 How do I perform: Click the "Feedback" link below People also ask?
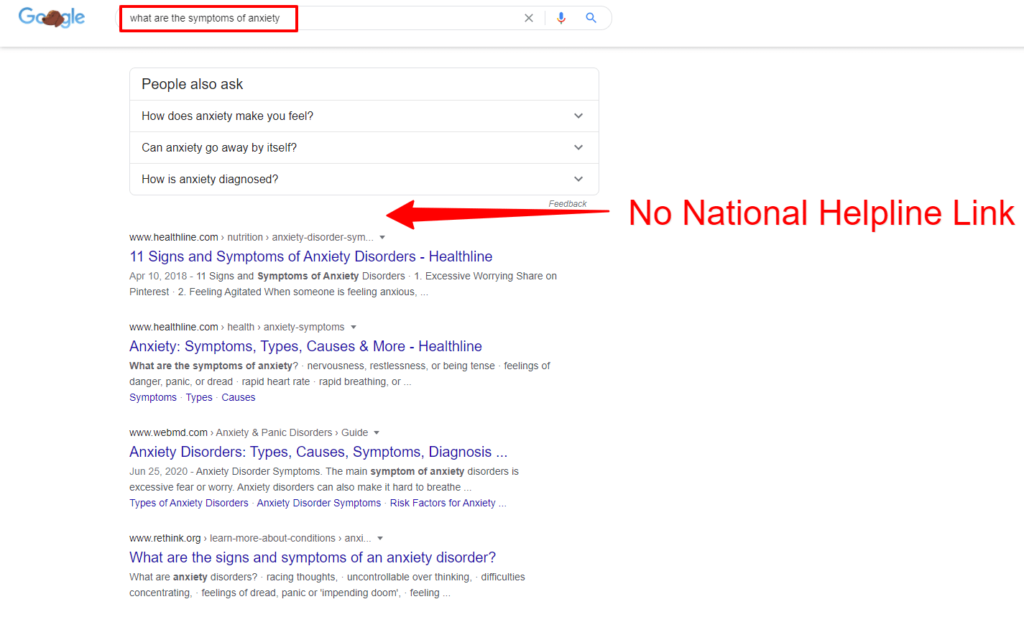[567, 203]
